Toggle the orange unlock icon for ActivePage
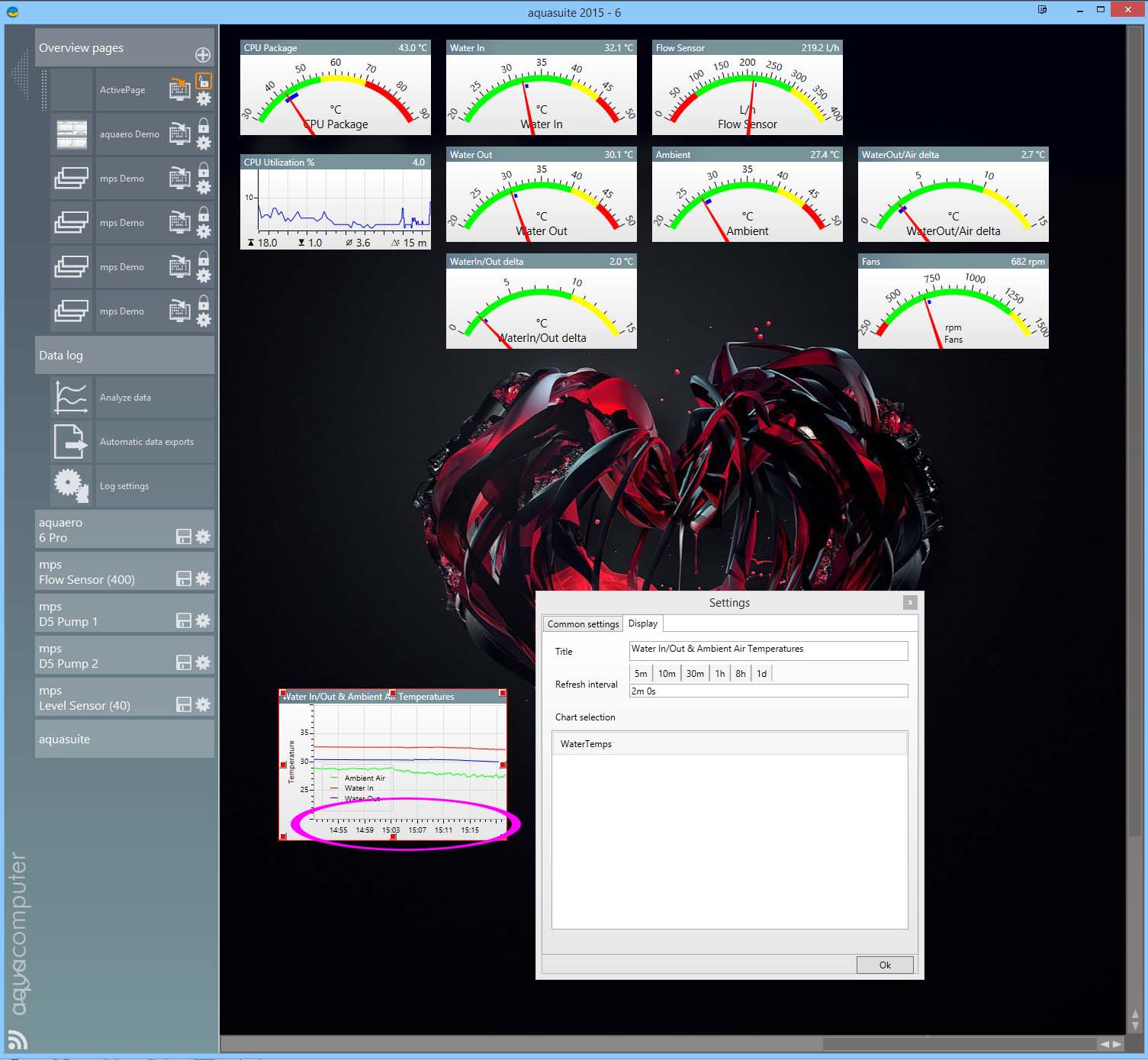 (204, 81)
